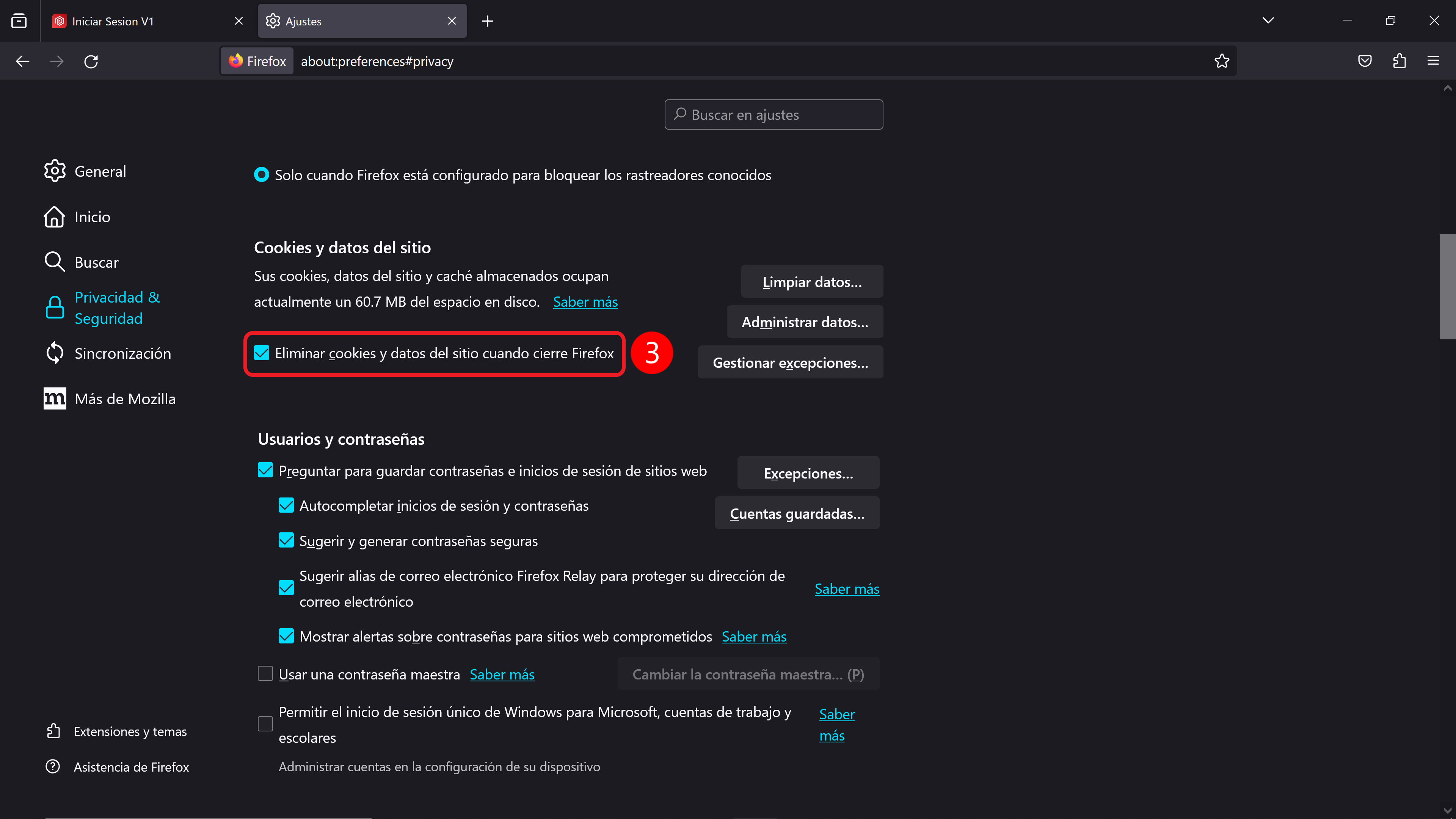Click the Privacidad padlock icon
1456x819 pixels.
point(55,308)
